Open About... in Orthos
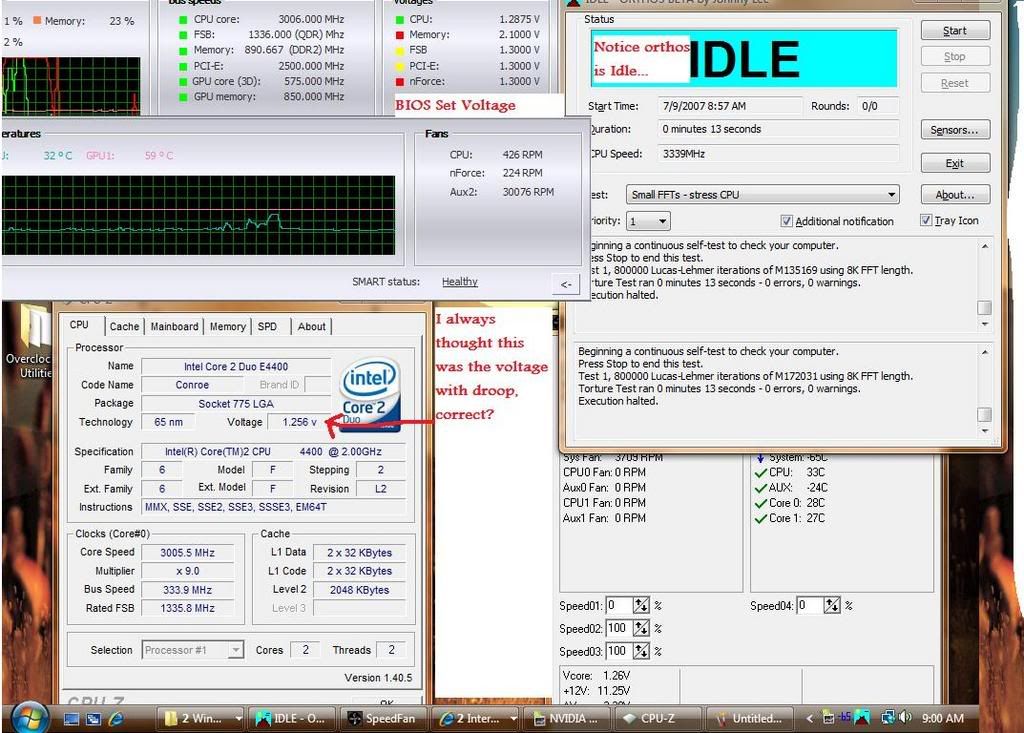 coord(955,195)
